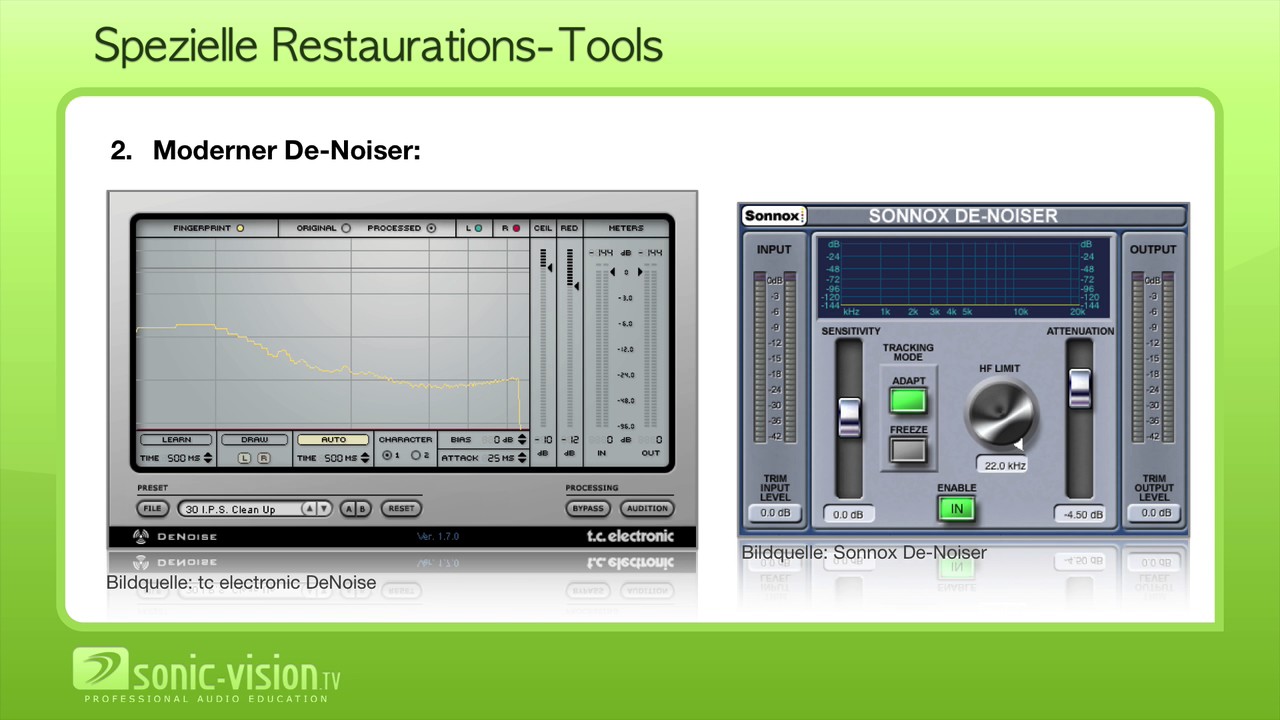Viewport: 1280px width, 720px height.
Task: Click the DeNoise Out meter value 0
Action: coord(658,440)
